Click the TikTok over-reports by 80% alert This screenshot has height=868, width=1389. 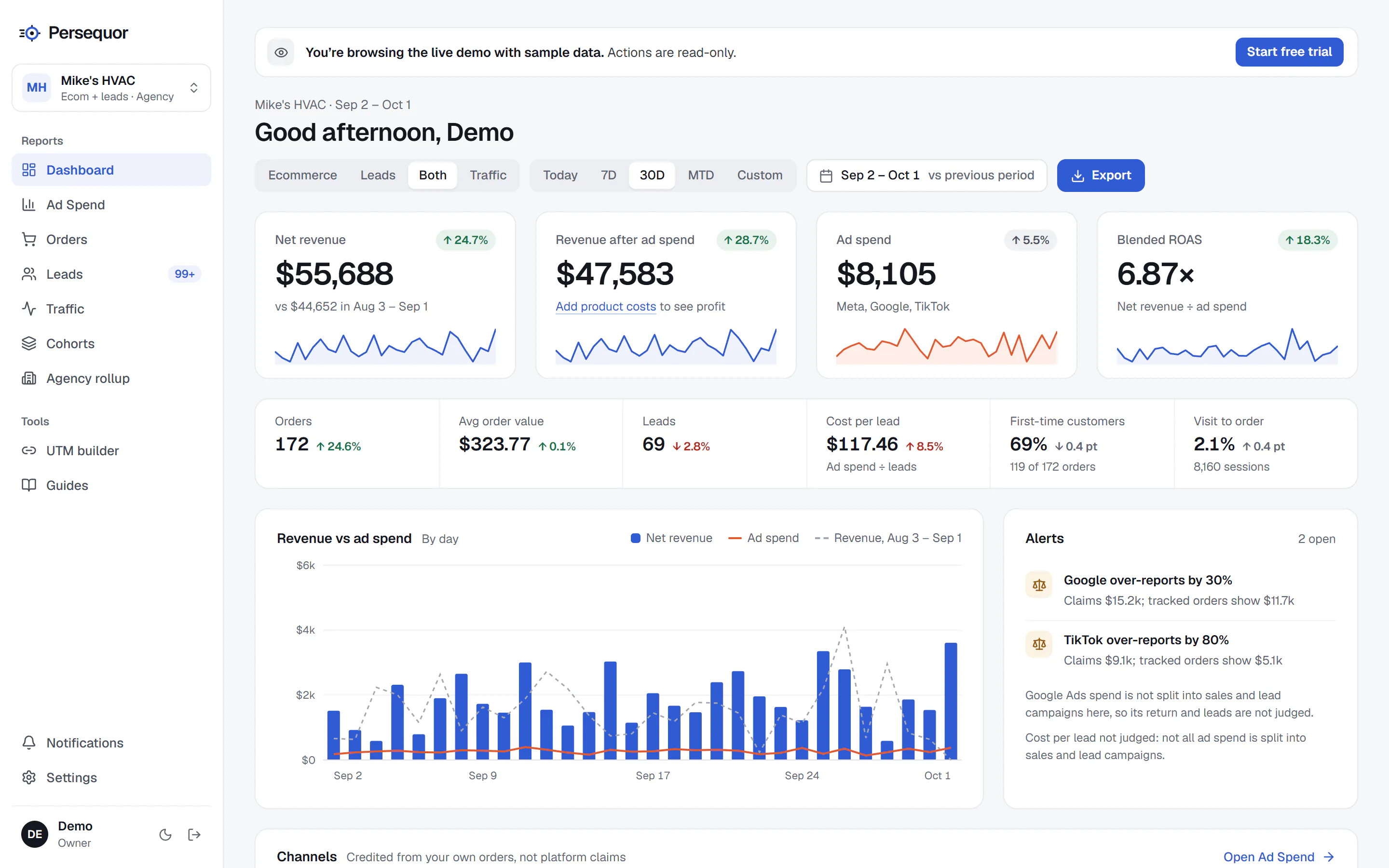1180,650
